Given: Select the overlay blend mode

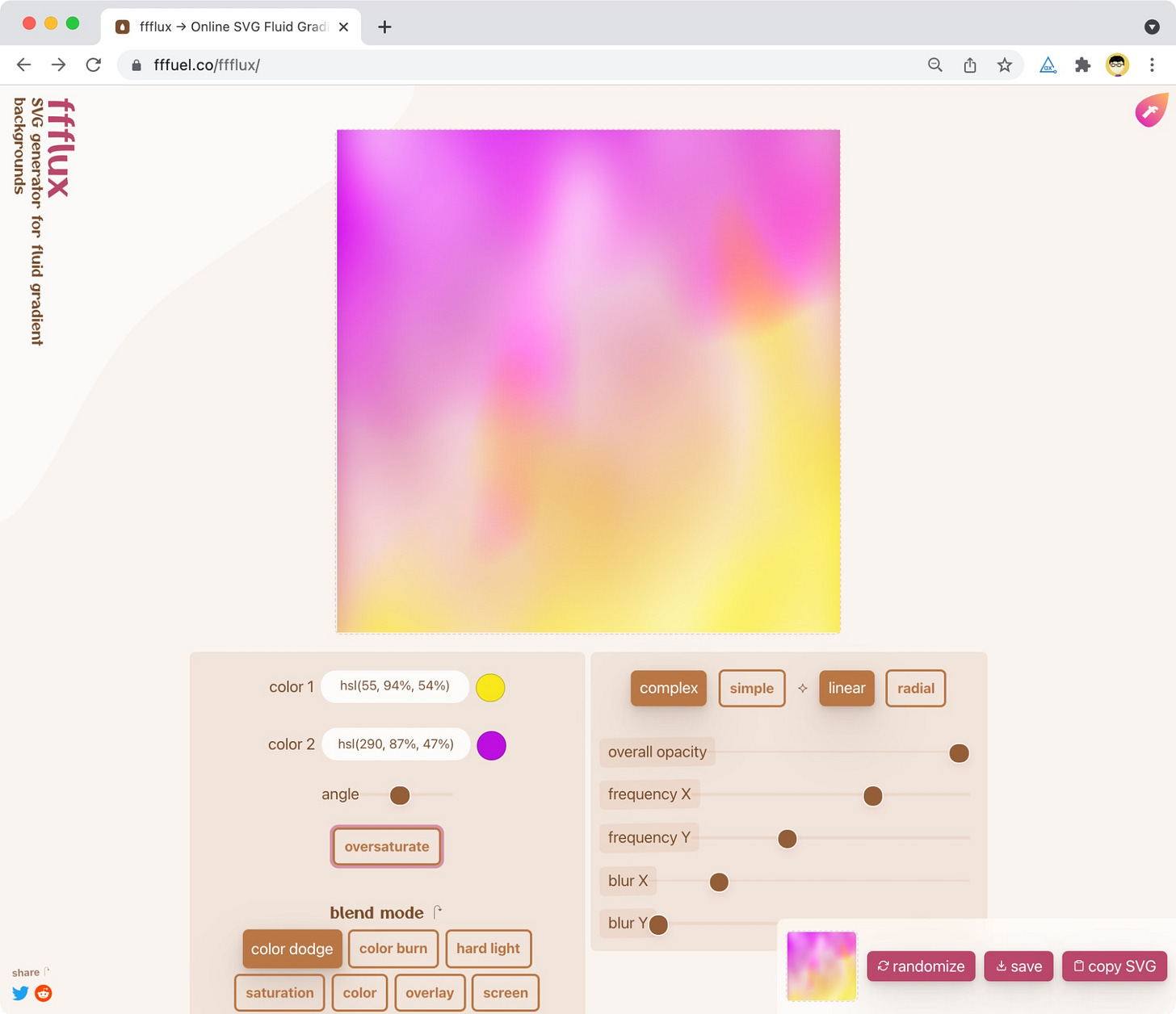Looking at the screenshot, I should tap(430, 993).
